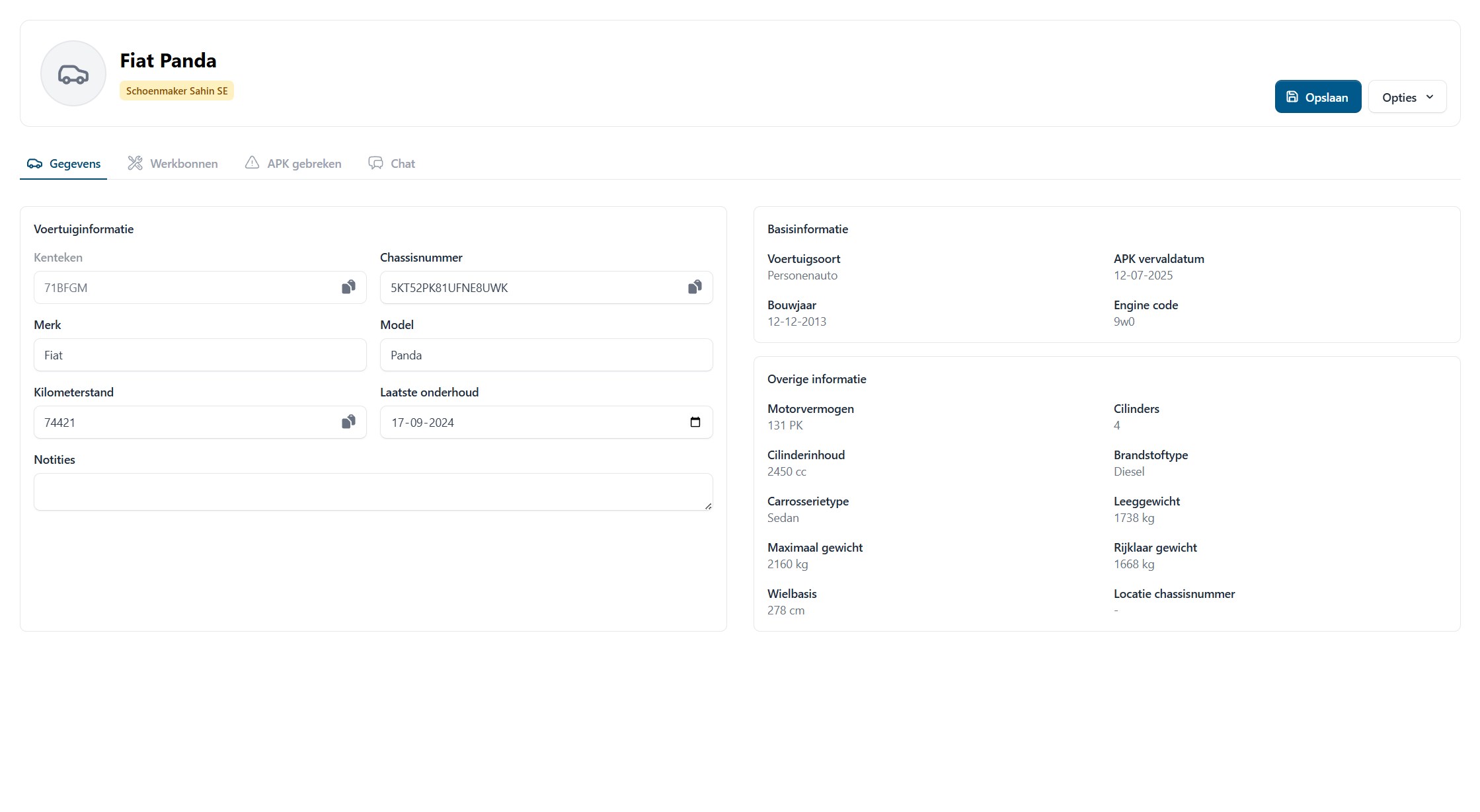Click the Schoenmaker Sahin SE badge

point(176,91)
